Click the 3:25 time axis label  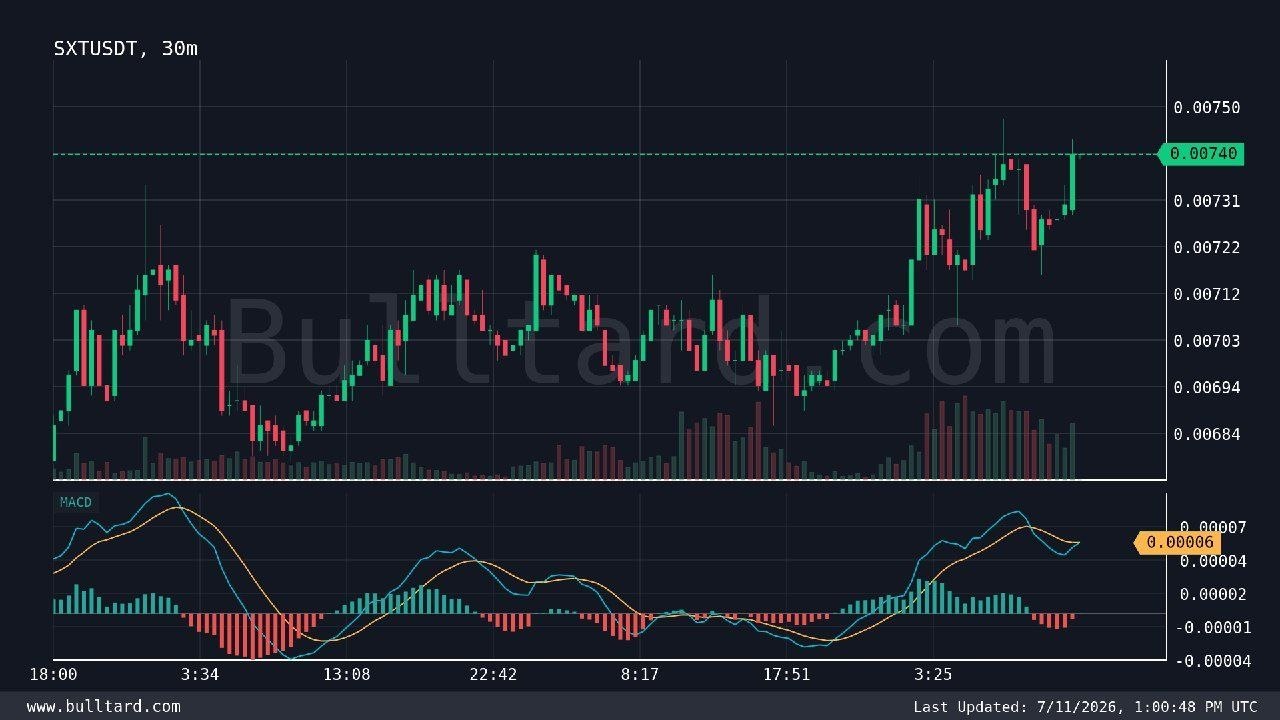coord(933,674)
